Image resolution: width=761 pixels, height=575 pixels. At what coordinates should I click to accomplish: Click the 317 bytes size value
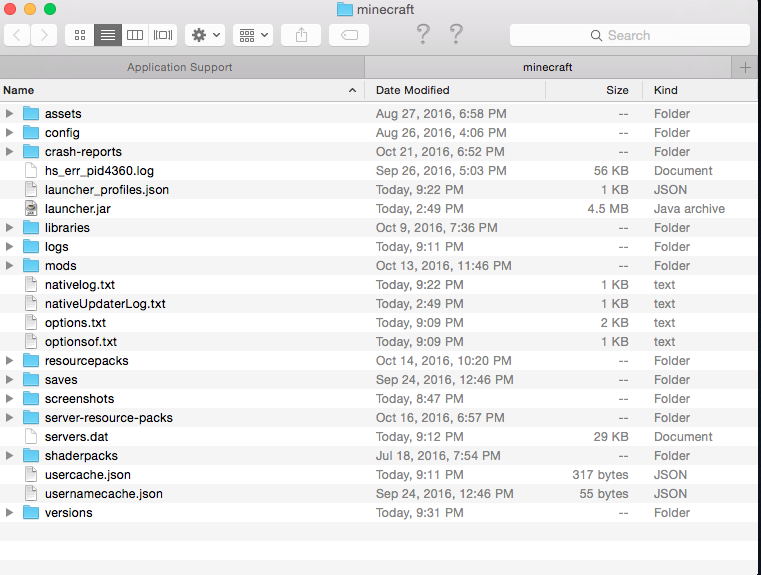pos(600,475)
